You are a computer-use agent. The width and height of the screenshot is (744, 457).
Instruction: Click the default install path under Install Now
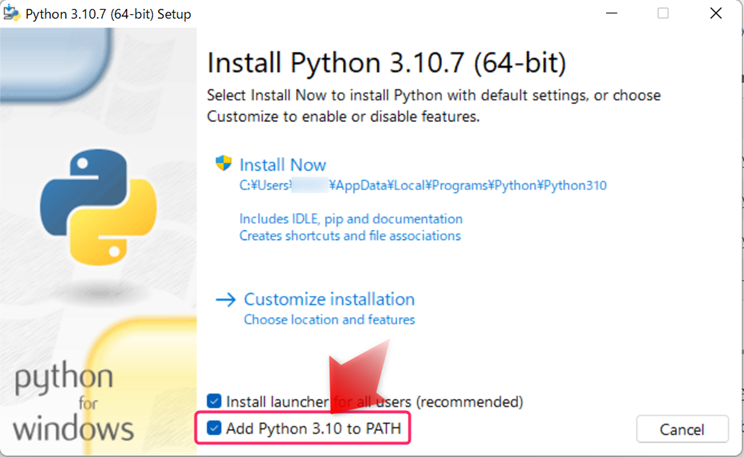(422, 186)
